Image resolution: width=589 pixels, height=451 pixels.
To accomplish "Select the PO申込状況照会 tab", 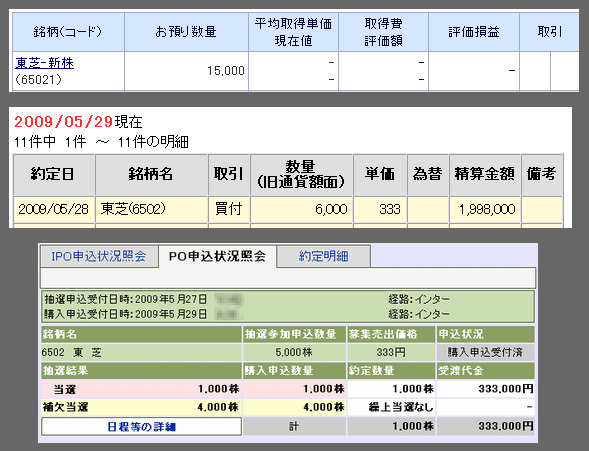I will tap(217, 256).
